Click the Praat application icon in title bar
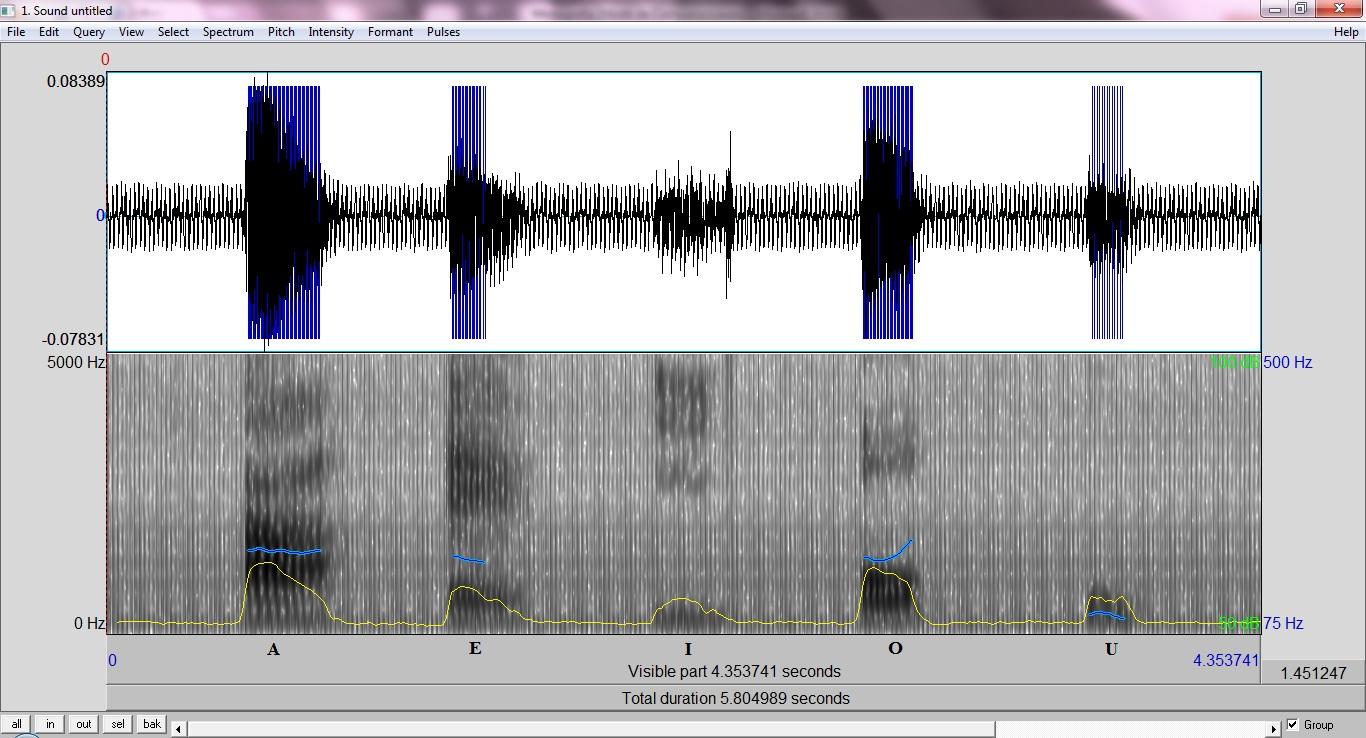This screenshot has width=1366, height=738. point(9,10)
